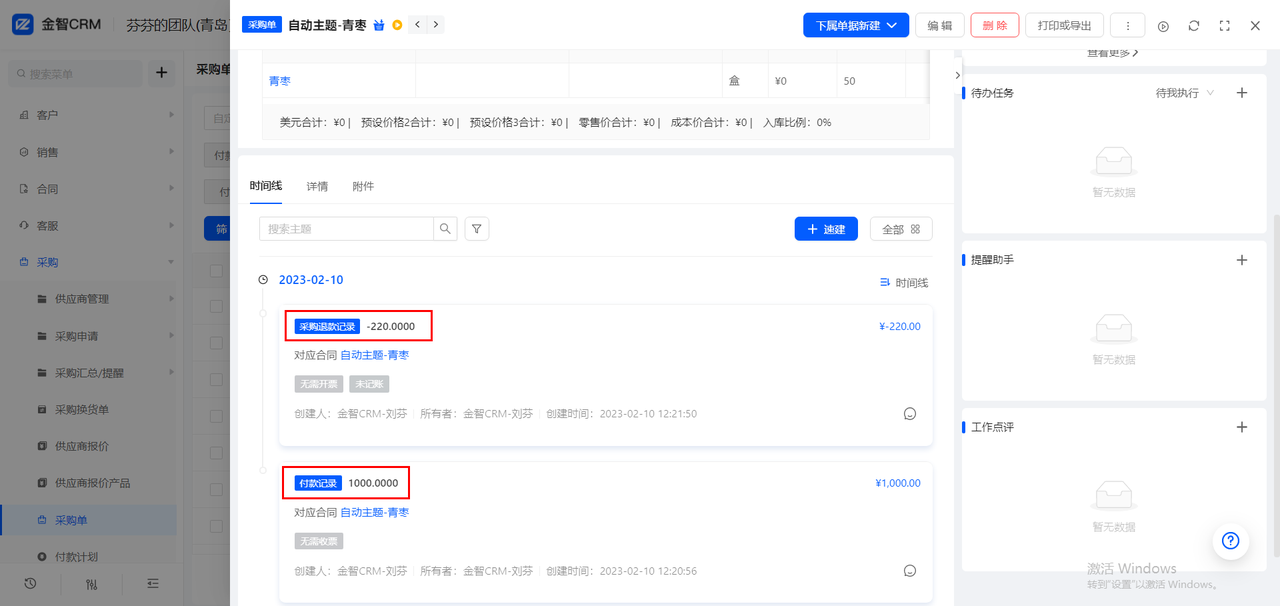Comment on the 采购退款记录 card
Viewport: 1280px width, 606px height.
(x=910, y=413)
